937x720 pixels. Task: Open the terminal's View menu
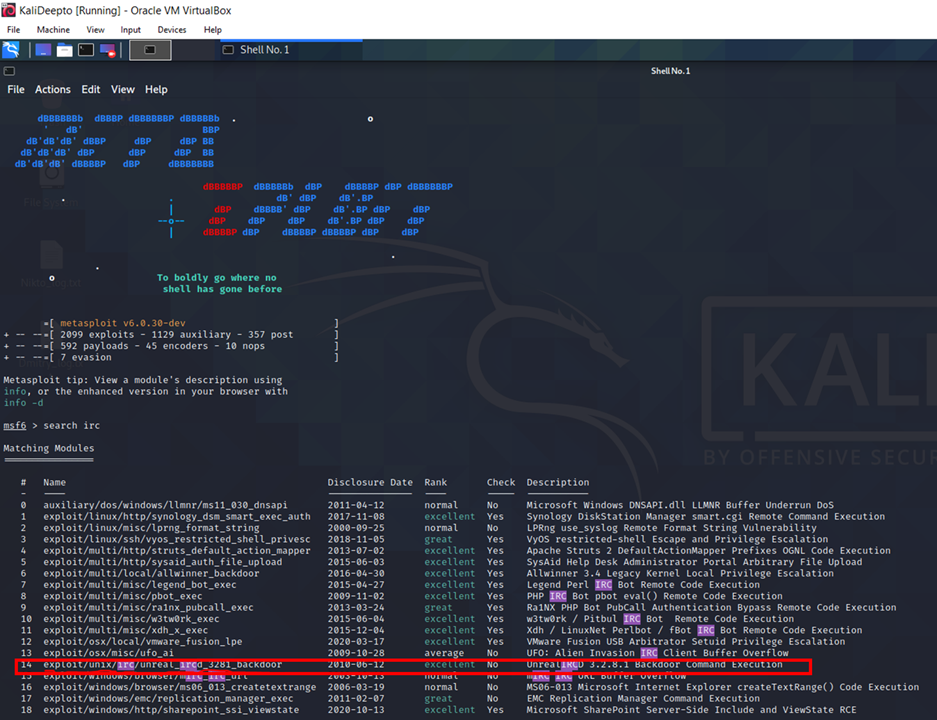pos(123,90)
